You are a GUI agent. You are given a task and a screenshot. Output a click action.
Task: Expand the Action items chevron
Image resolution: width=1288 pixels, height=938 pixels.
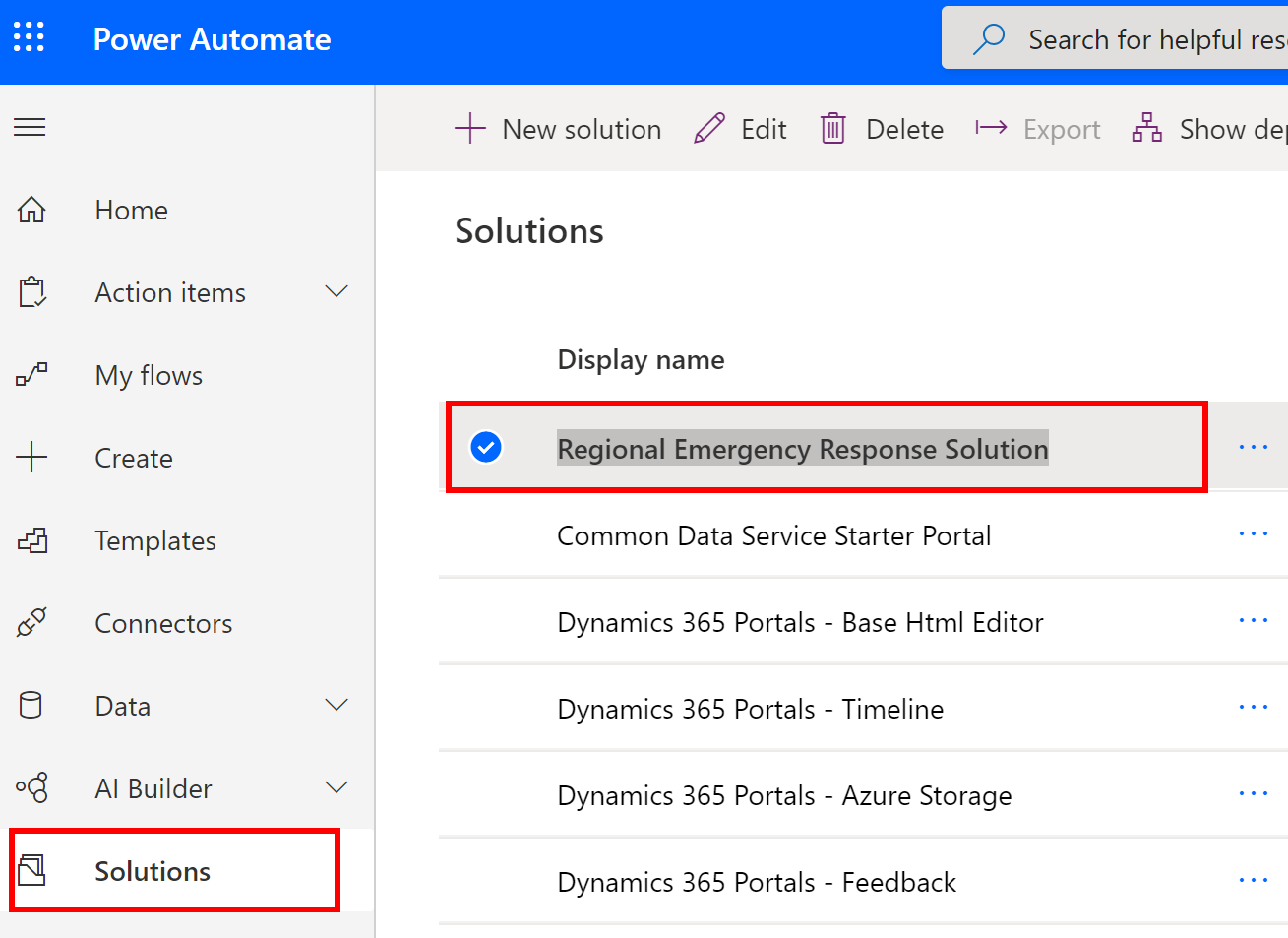pos(337,292)
